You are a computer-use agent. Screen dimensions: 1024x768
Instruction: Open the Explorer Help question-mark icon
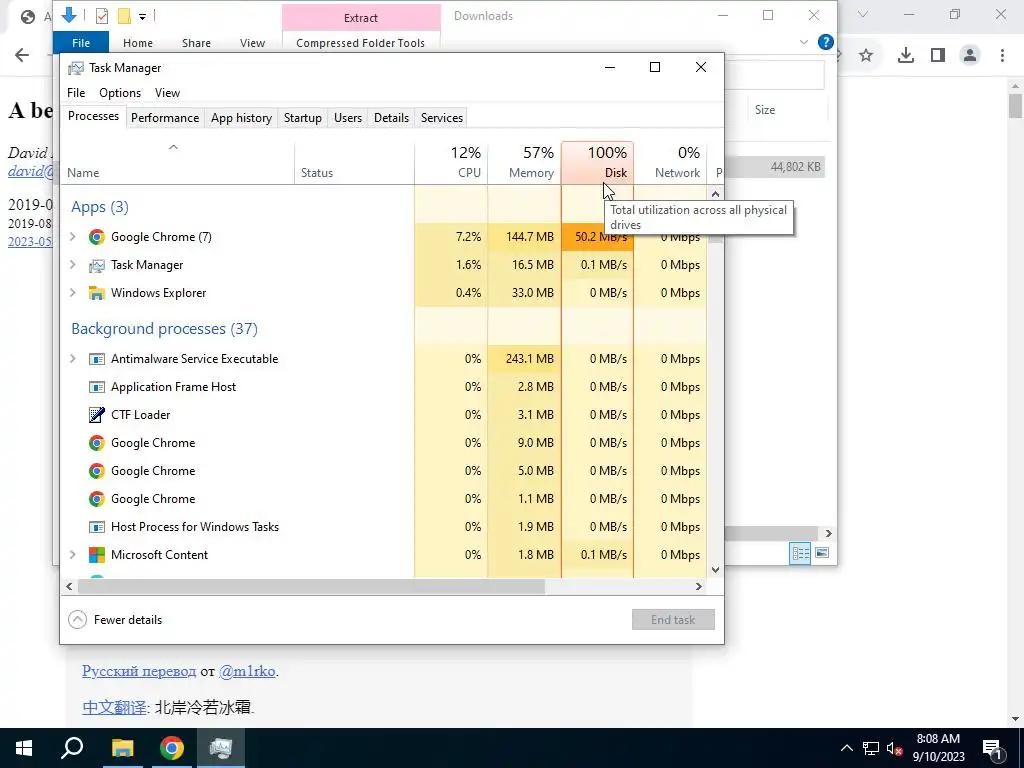point(825,42)
